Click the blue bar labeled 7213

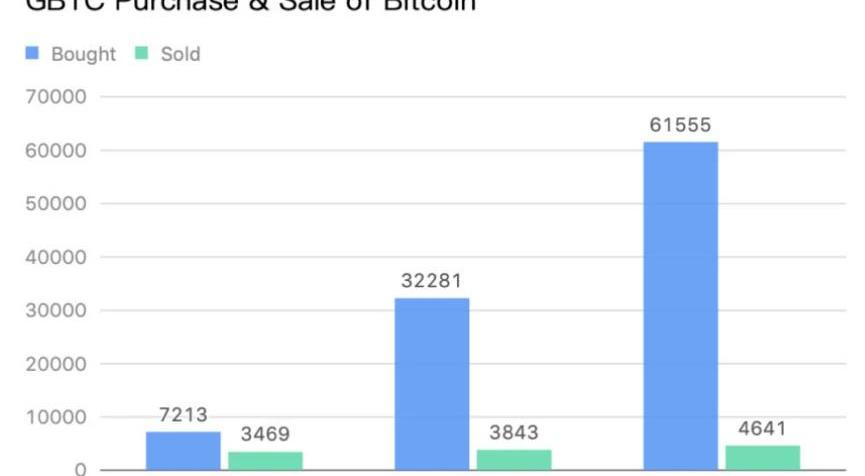(x=183, y=451)
